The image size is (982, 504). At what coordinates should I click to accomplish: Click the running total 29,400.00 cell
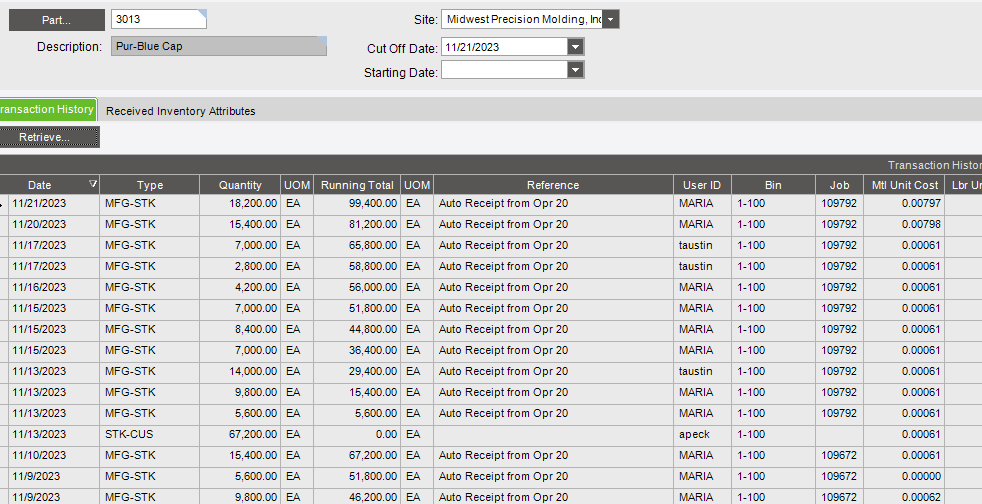[x=357, y=371]
